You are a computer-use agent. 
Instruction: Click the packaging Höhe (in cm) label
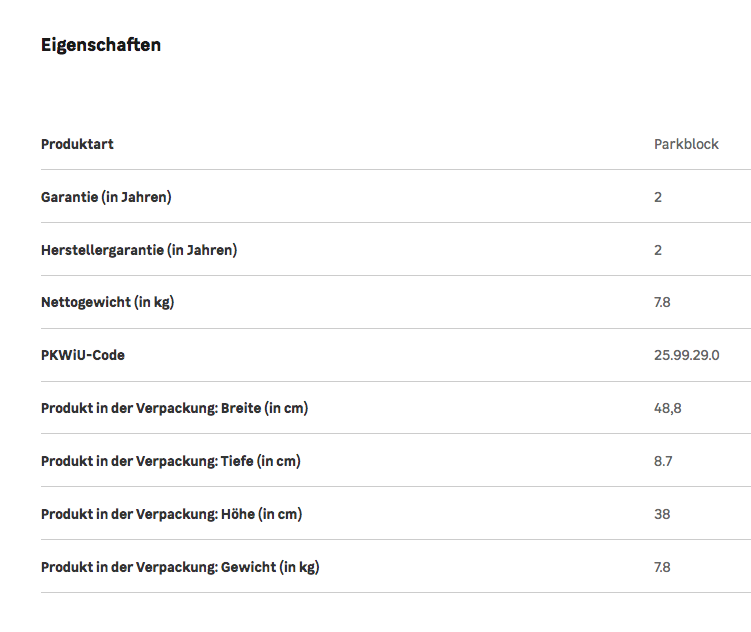[x=171, y=514]
